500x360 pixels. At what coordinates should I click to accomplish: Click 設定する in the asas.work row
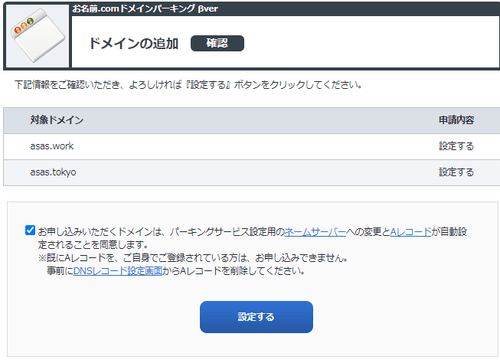pos(456,146)
